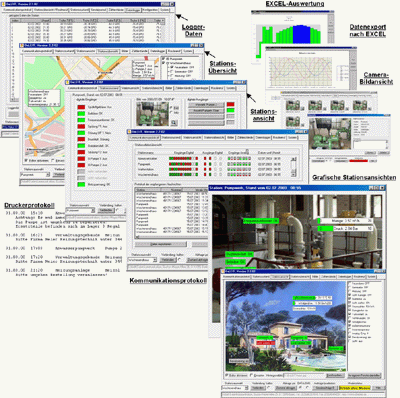Viewport: 400px width, 398px height.
Task: Open Stationsauswahl dropdown in house graphic window
Action: 246,388
